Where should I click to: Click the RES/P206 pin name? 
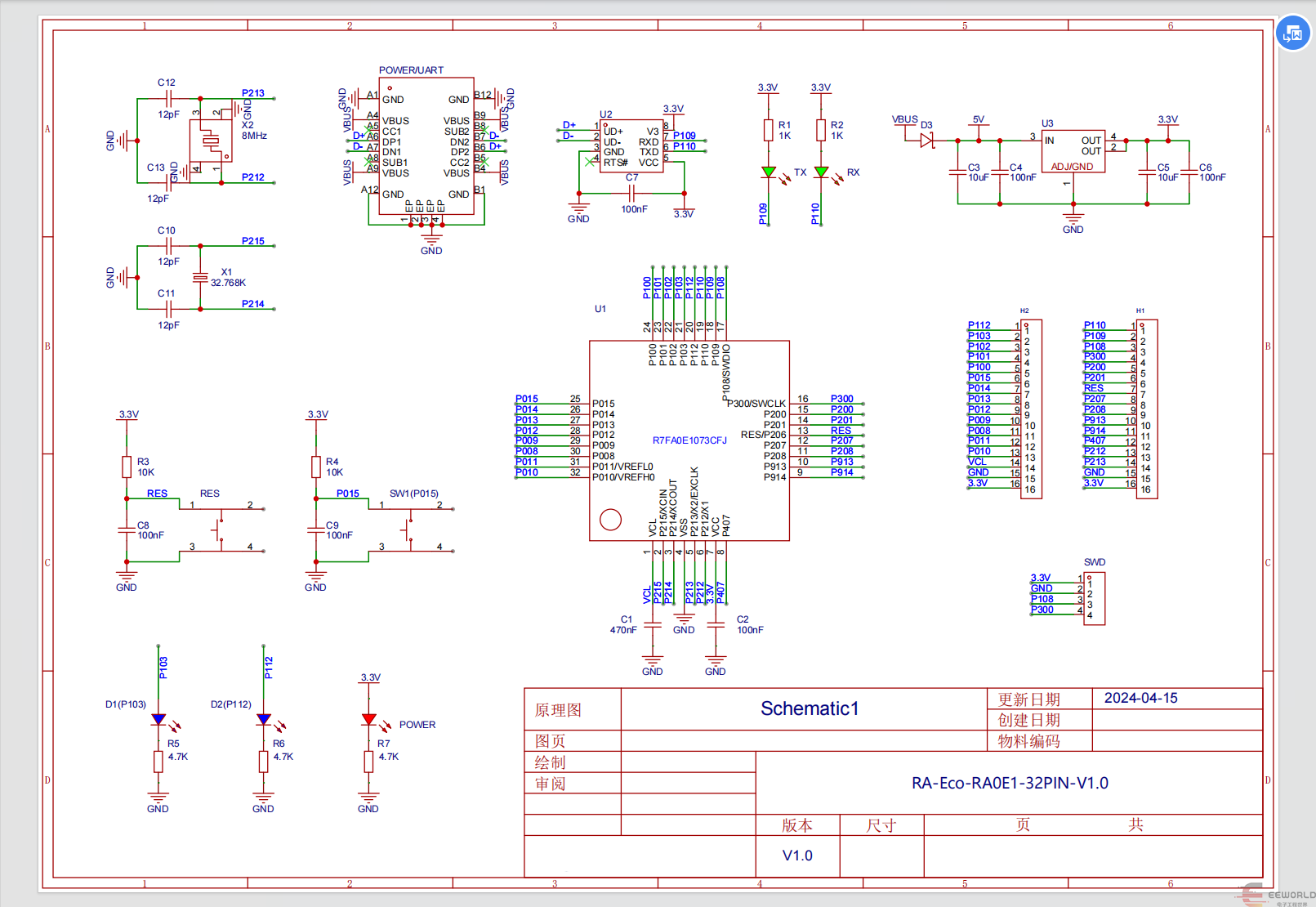(763, 435)
